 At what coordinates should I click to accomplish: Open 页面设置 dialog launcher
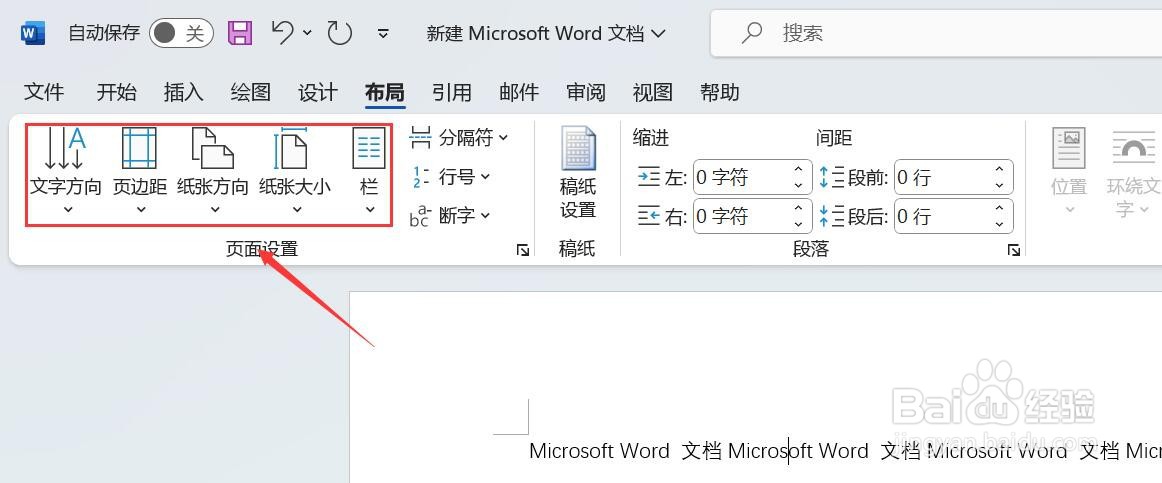coord(523,250)
